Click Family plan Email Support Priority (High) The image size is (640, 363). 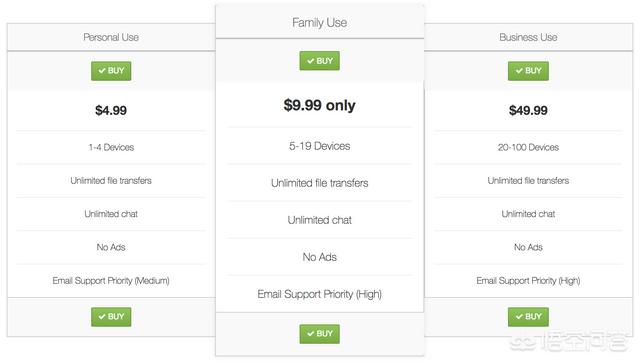pos(320,294)
